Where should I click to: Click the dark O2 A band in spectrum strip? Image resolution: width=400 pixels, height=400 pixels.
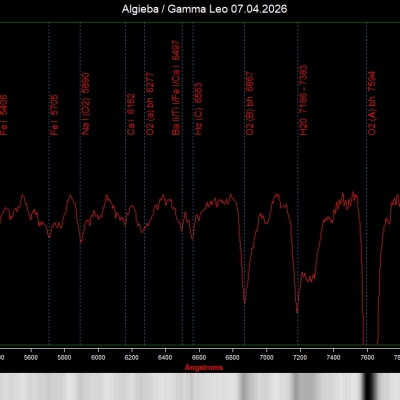coord(370,387)
